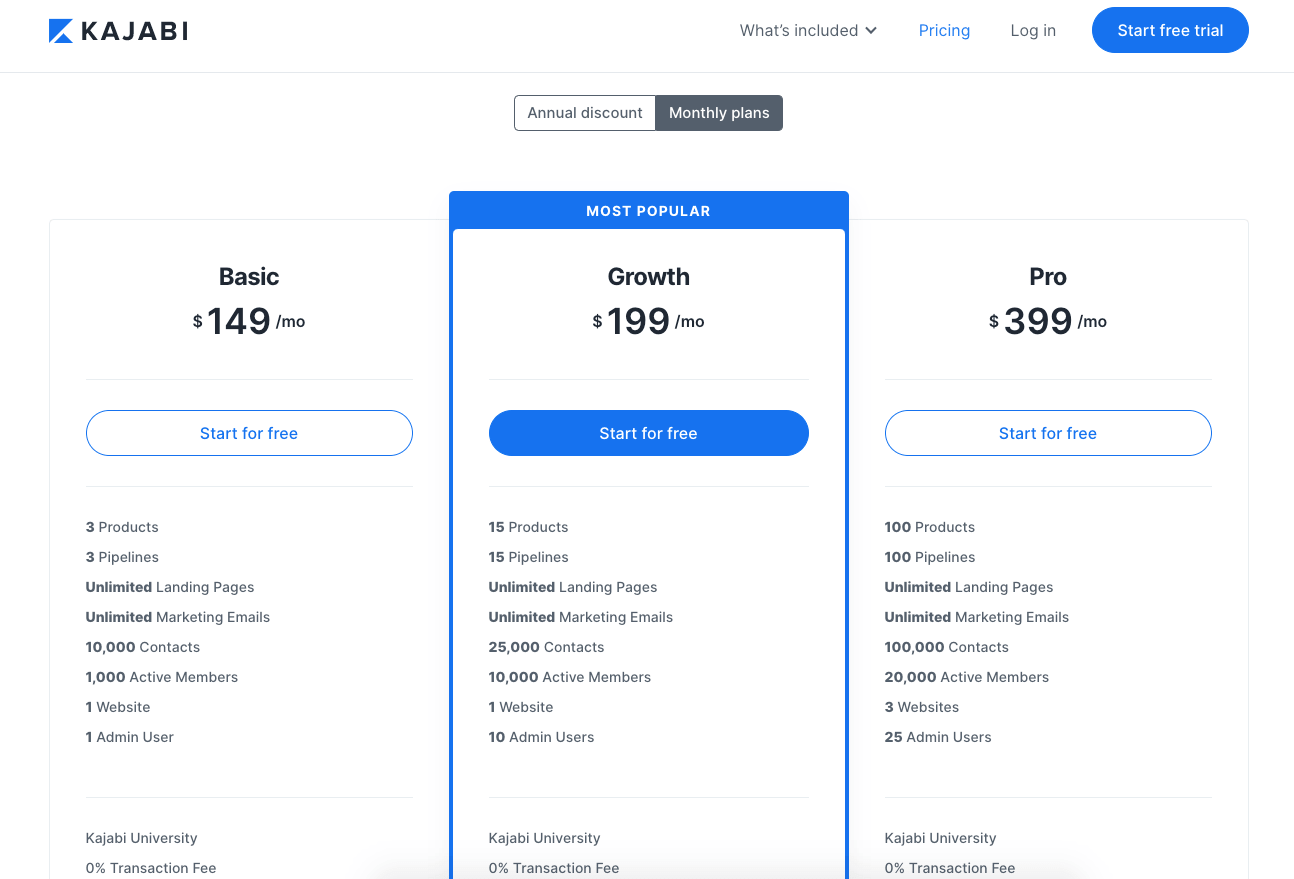Click Unlimited Marketing Emails in Pro plan
This screenshot has width=1294, height=879.
(x=977, y=617)
